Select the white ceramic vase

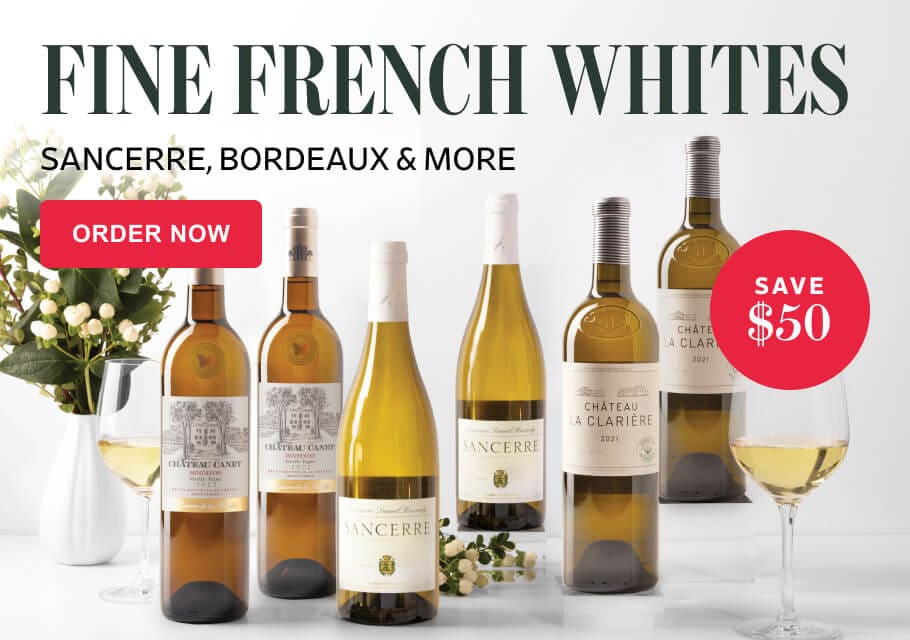[x=81, y=490]
